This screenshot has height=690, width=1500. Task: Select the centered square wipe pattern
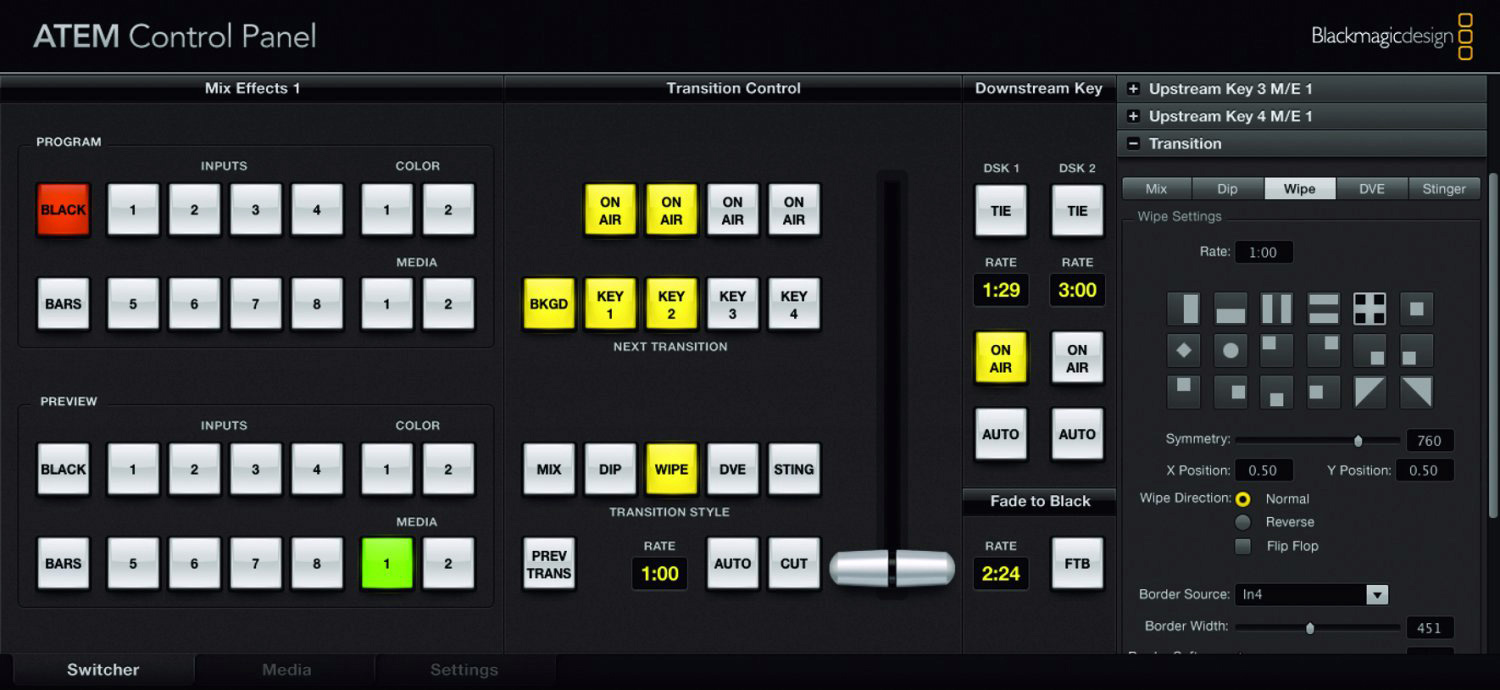[1416, 309]
